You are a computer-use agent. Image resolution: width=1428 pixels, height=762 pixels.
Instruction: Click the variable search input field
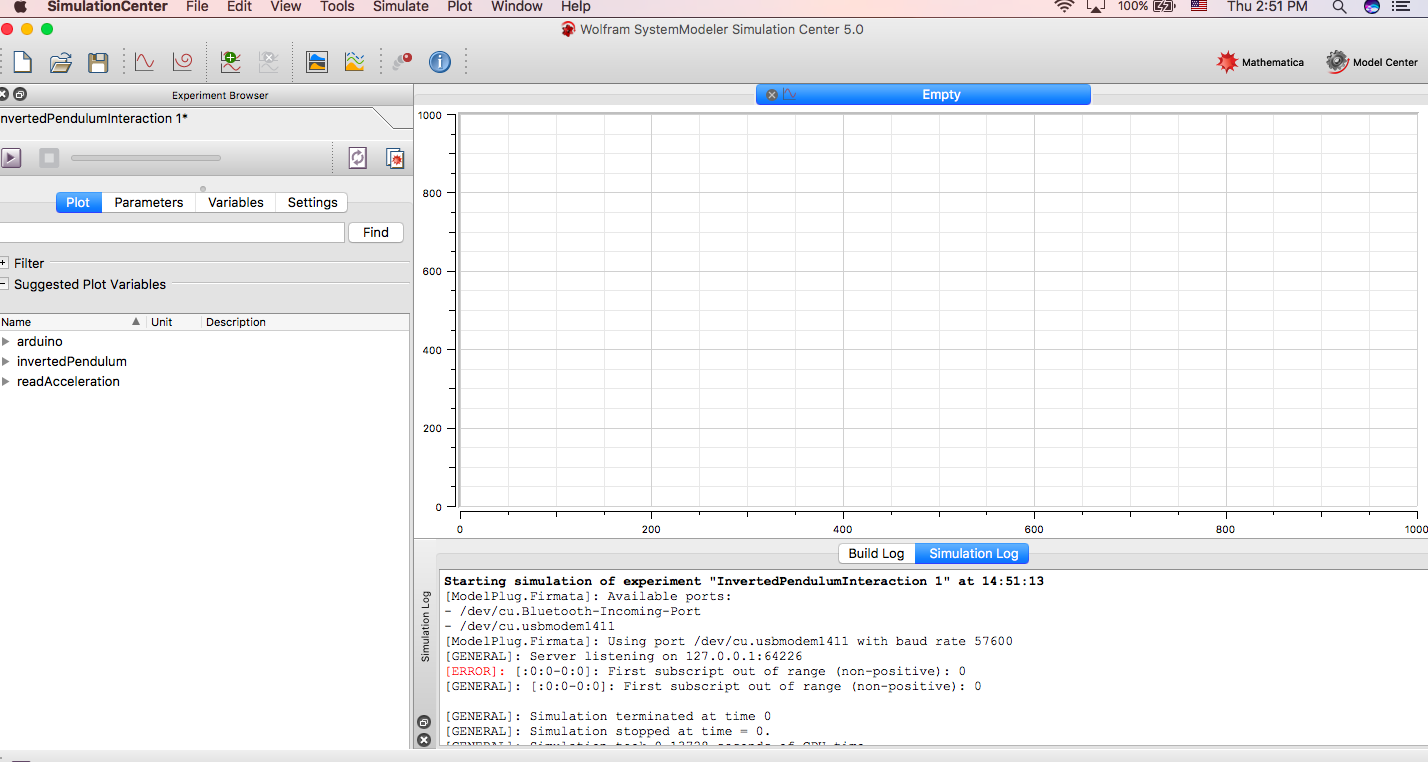coord(170,232)
